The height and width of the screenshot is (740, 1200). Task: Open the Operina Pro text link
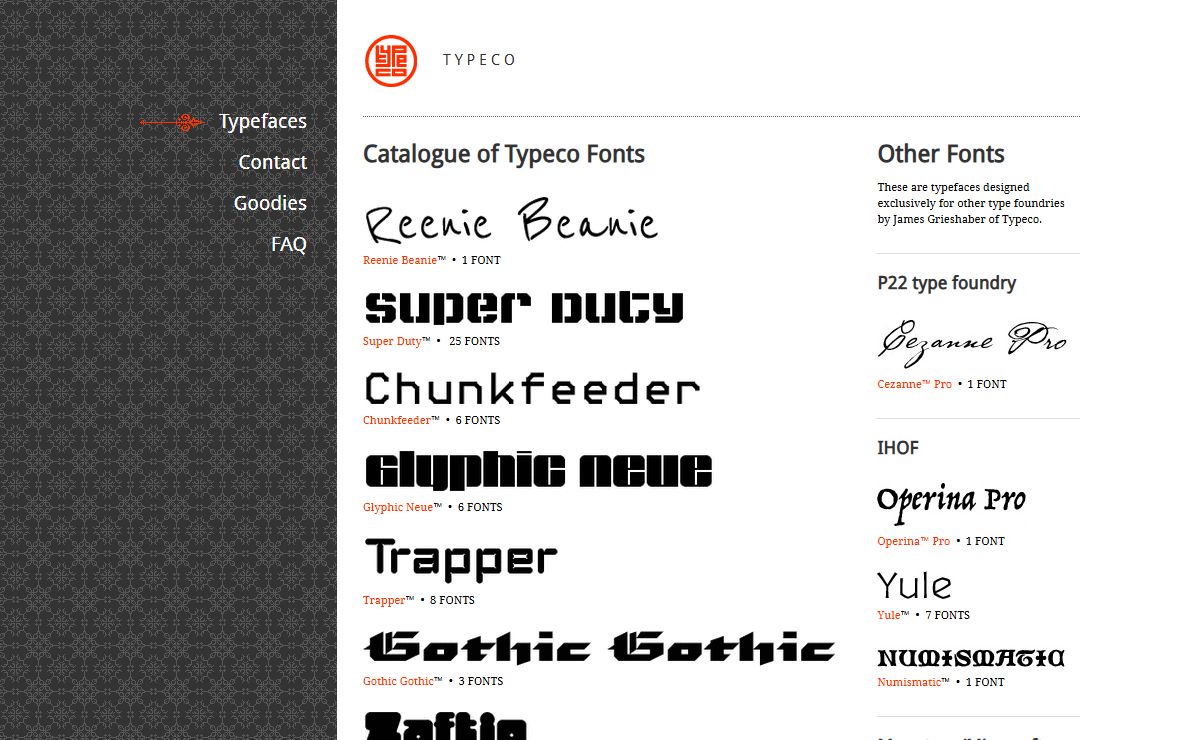pos(914,541)
